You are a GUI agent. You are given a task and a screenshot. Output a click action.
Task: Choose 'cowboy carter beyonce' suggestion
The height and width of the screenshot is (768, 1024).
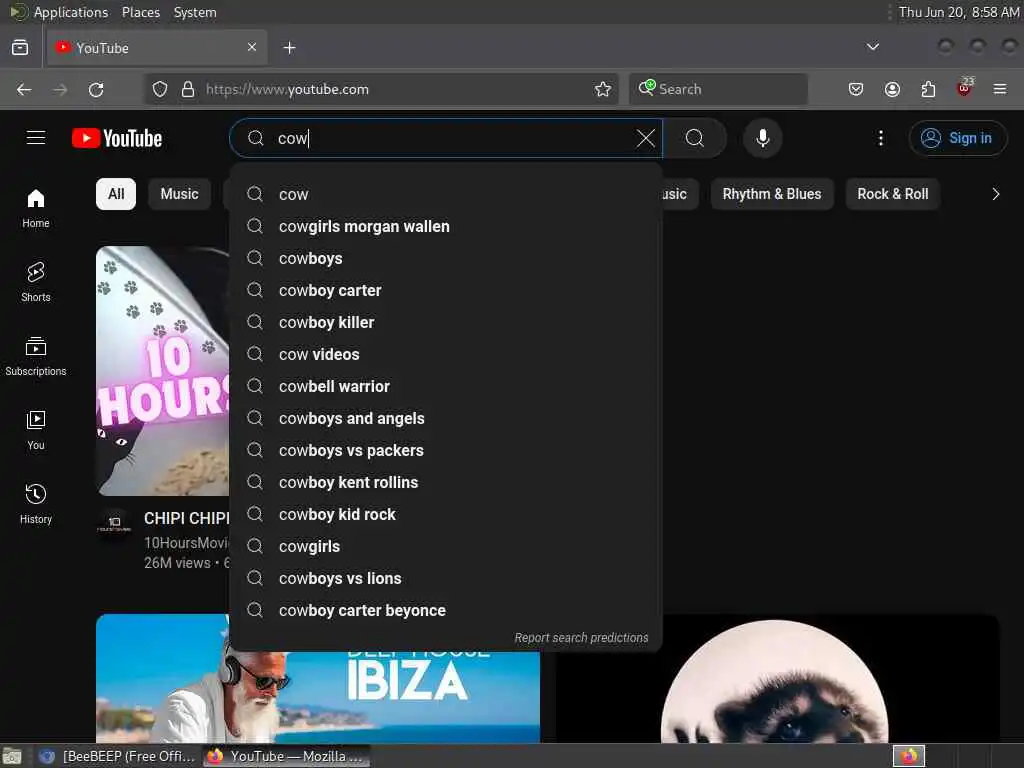pos(446,610)
